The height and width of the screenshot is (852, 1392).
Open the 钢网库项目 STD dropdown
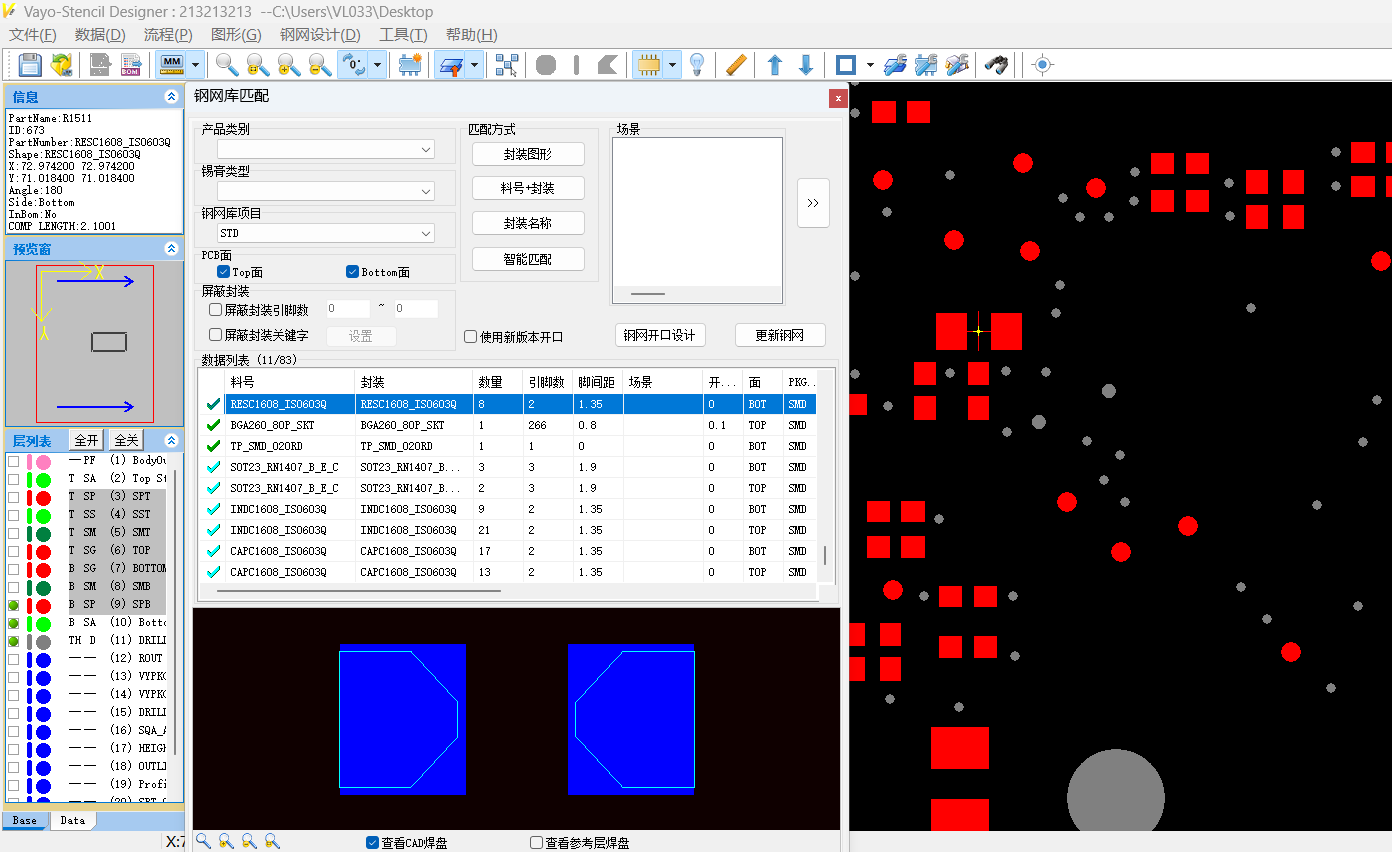426,233
